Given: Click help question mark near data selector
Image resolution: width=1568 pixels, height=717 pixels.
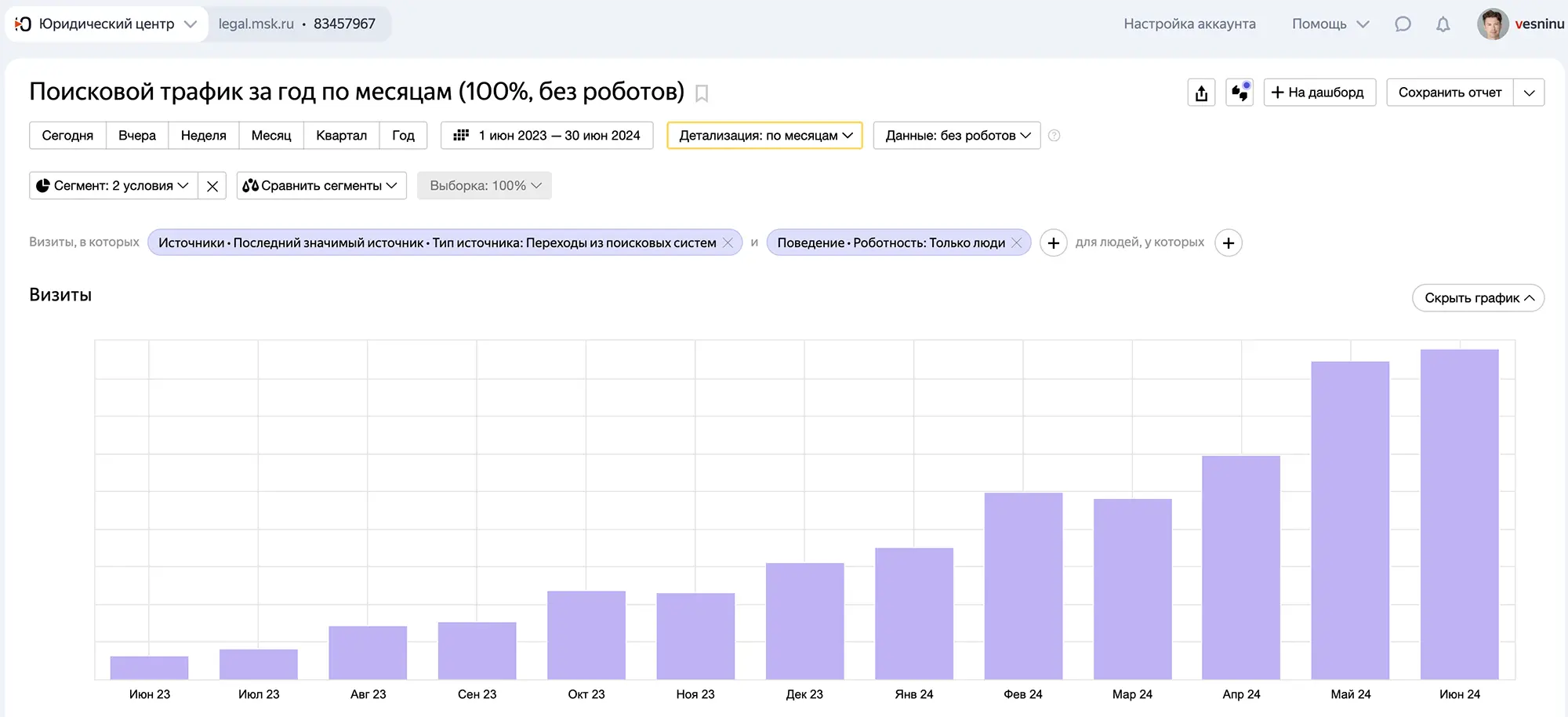Looking at the screenshot, I should click(1054, 136).
